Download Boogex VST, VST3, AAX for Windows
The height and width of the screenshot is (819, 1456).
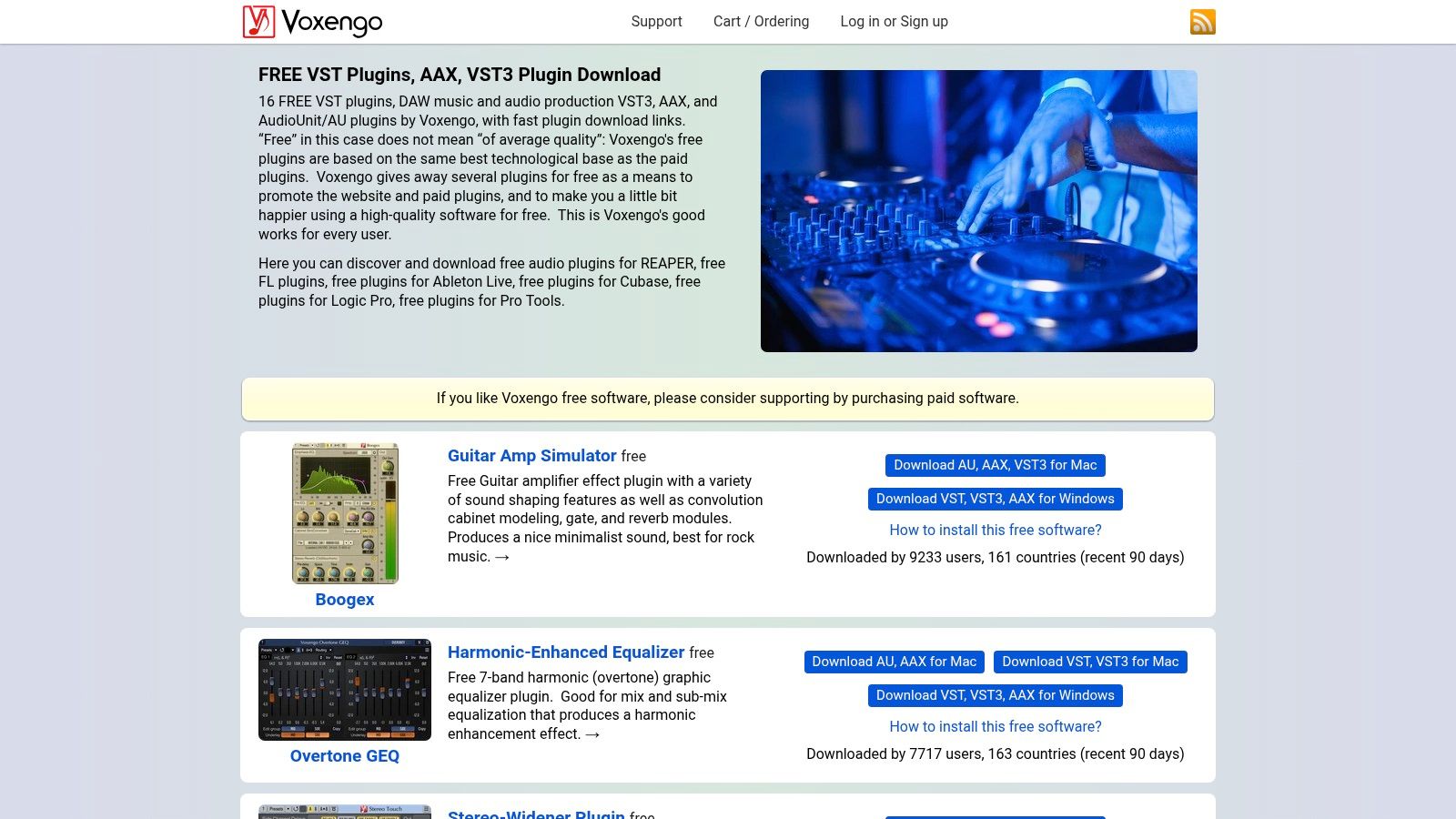[x=996, y=499]
